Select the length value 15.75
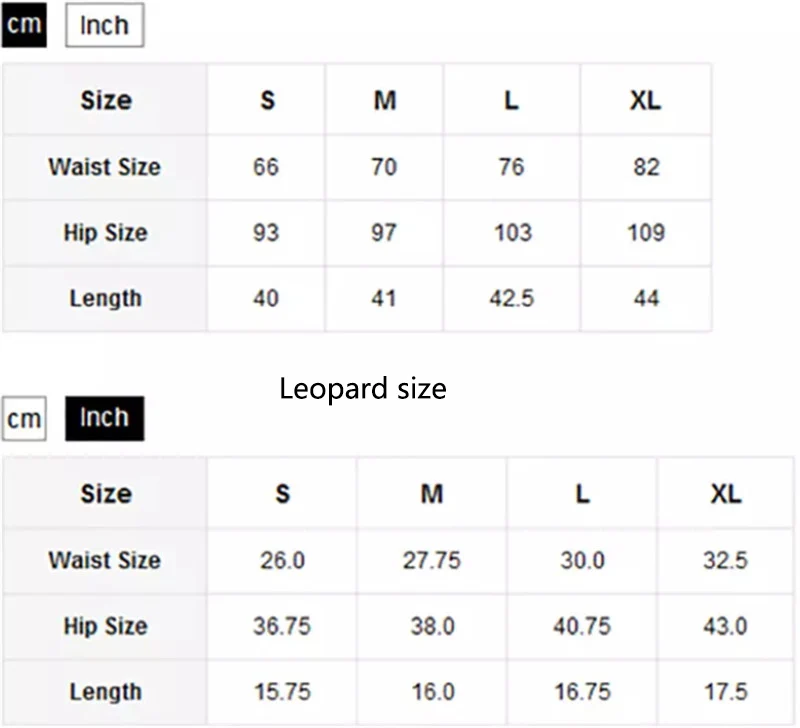Viewport: 800px width, 728px height. coord(282,692)
